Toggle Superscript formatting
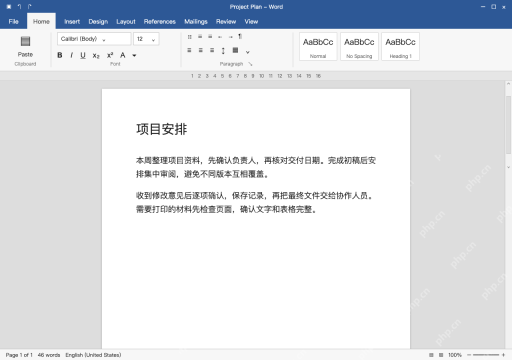This screenshot has width=512, height=360. [x=110, y=55]
